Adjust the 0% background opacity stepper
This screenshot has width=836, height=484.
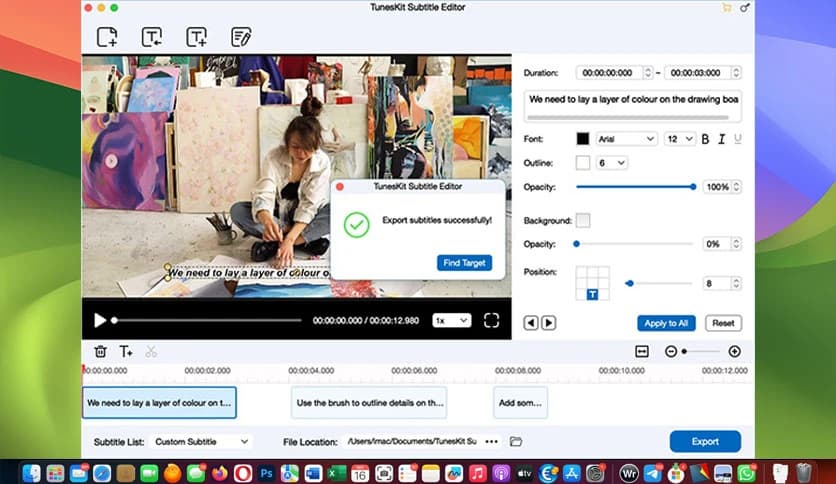[736, 244]
